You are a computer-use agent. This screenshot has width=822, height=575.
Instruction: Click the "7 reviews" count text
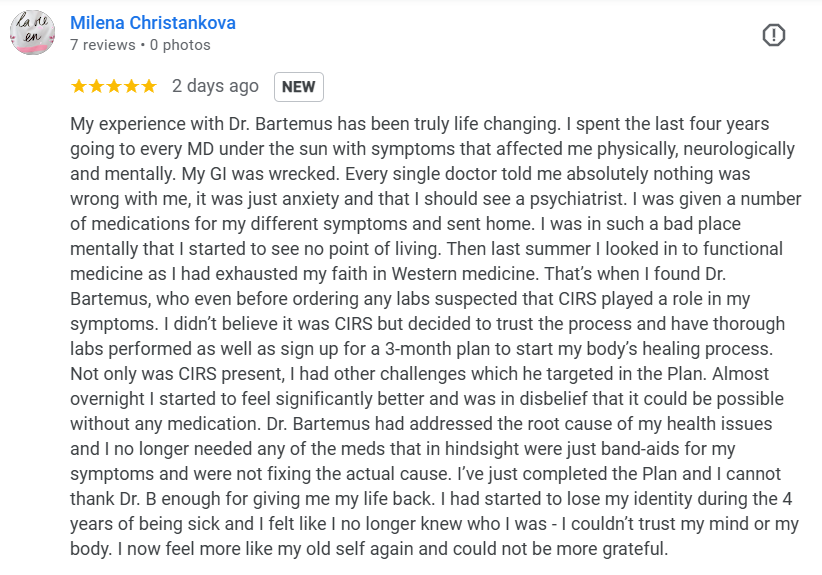pos(103,45)
